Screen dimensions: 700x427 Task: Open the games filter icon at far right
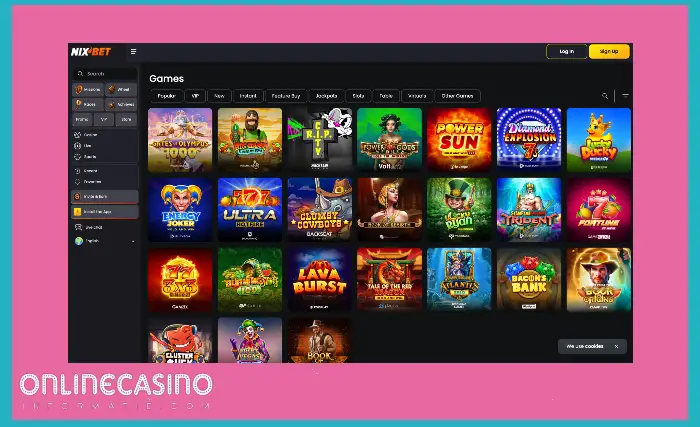click(625, 96)
